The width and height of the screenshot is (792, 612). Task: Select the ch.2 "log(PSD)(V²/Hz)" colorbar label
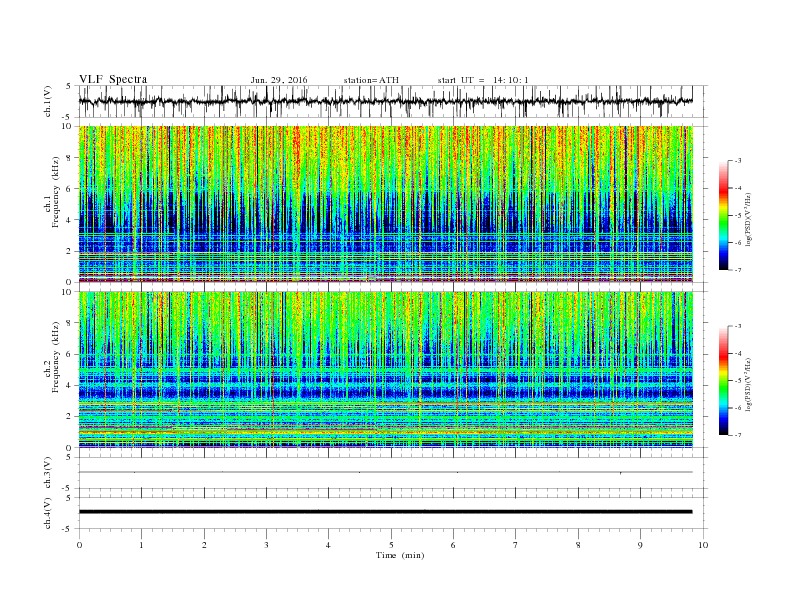point(748,384)
